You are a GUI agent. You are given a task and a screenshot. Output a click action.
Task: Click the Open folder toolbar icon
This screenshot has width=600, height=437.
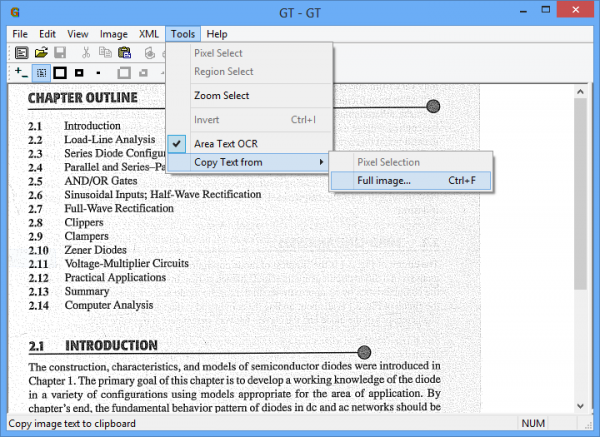[41, 52]
